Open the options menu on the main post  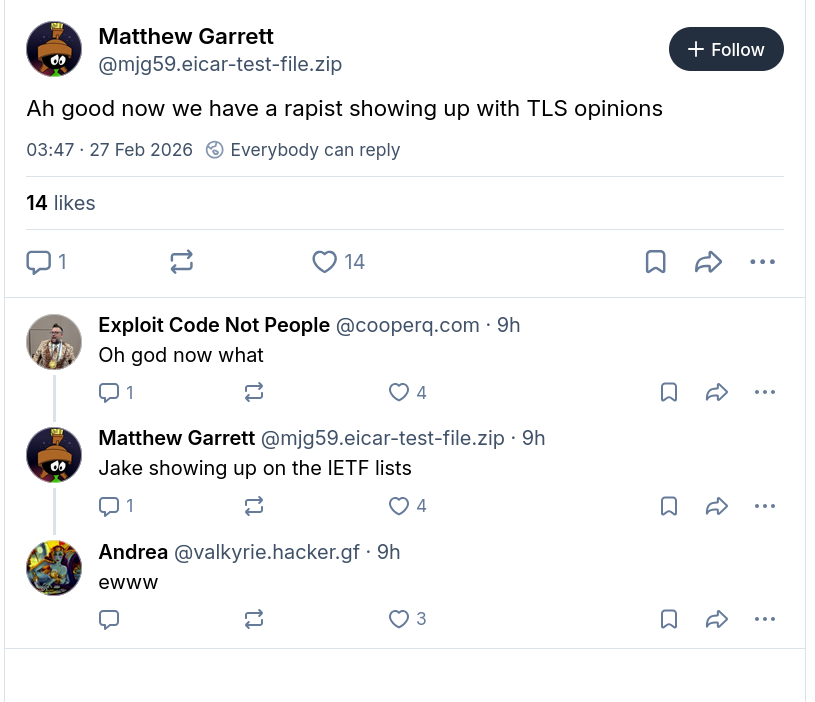(763, 261)
